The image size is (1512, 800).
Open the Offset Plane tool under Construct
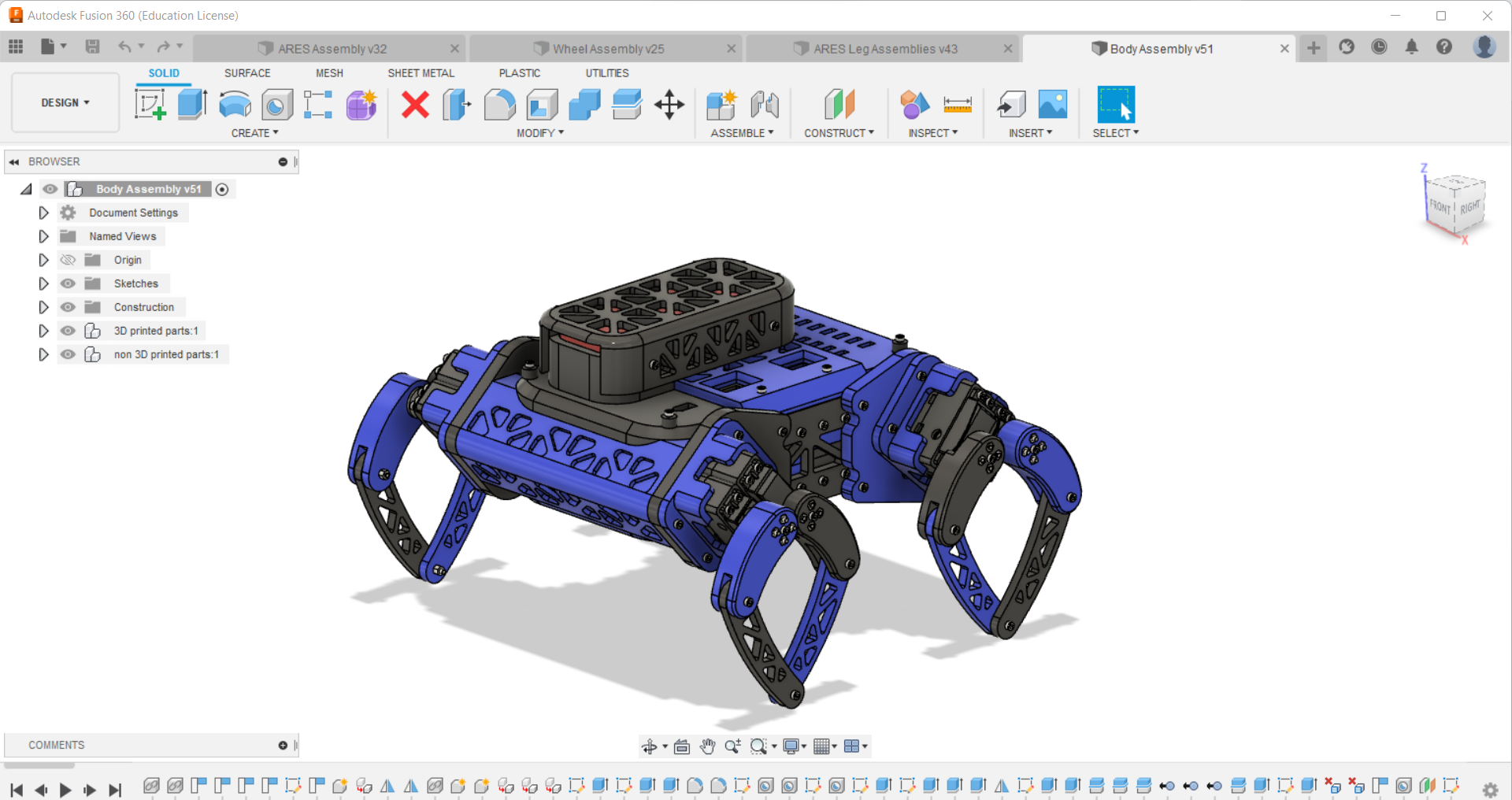[839, 104]
